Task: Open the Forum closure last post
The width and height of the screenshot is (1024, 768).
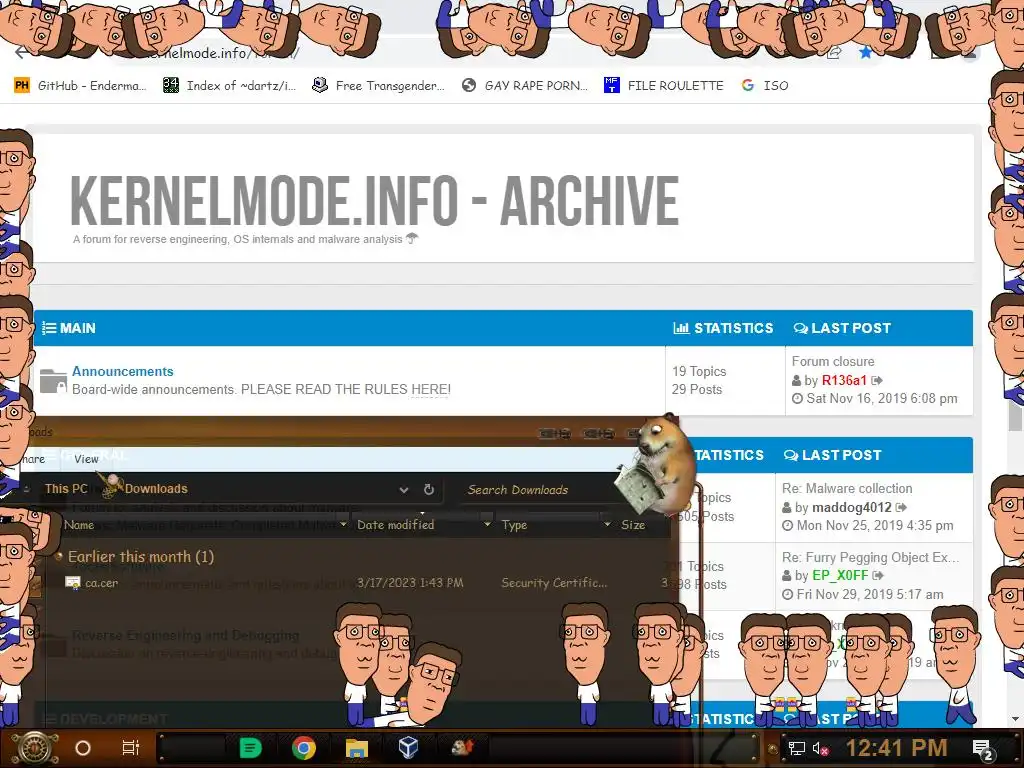Action: [833, 361]
